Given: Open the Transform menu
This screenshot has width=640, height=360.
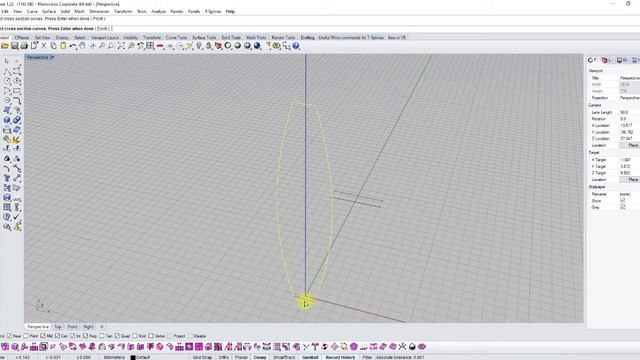Looking at the screenshot, I should pyautogui.click(x=123, y=11).
